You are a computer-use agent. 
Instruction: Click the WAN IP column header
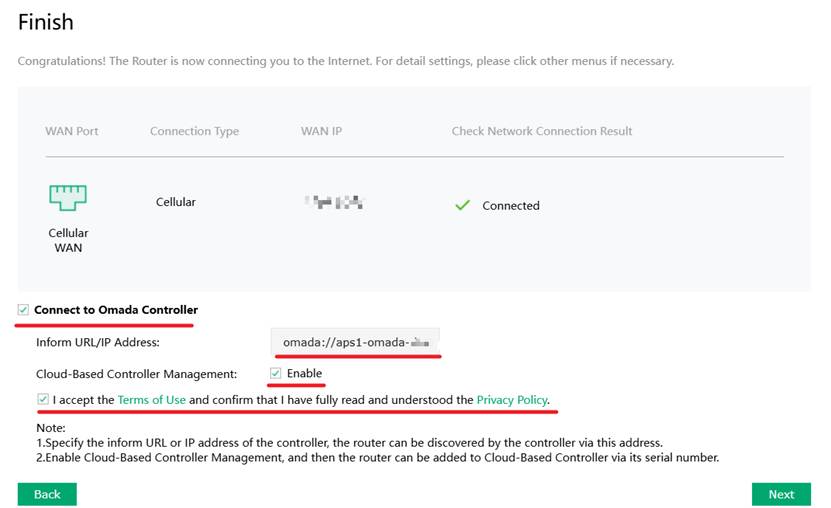322,131
